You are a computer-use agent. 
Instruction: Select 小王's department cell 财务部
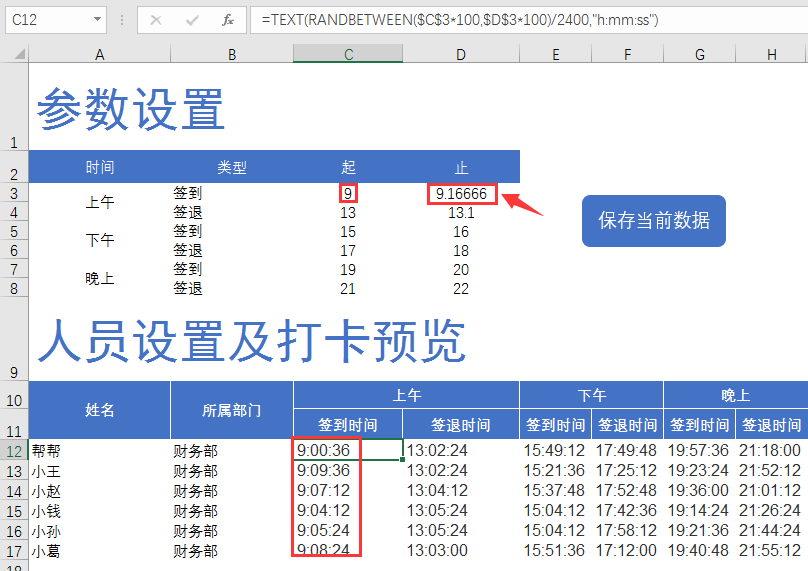pyautogui.click(x=232, y=471)
